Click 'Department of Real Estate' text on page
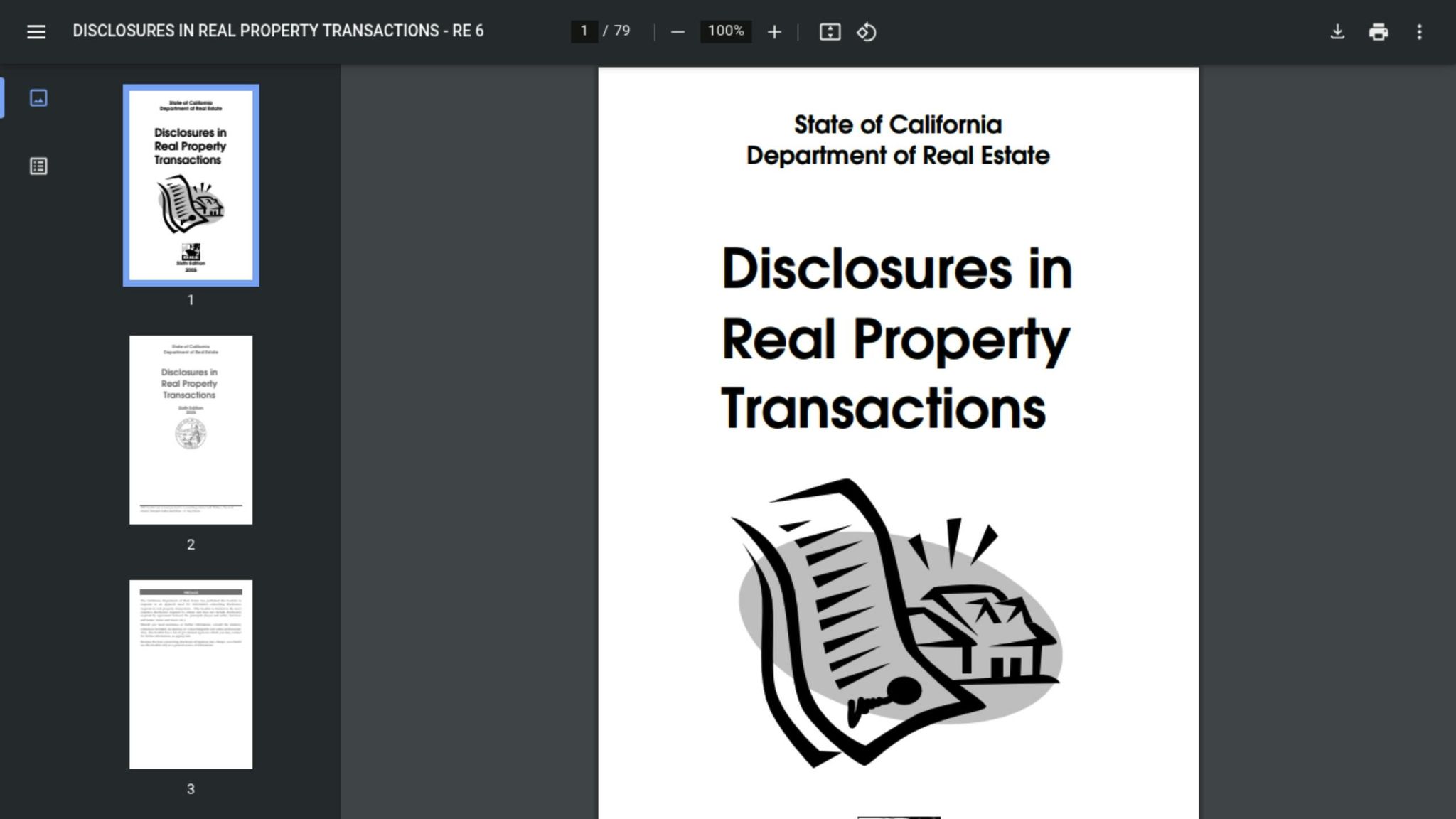The height and width of the screenshot is (819, 1456). 898,156
